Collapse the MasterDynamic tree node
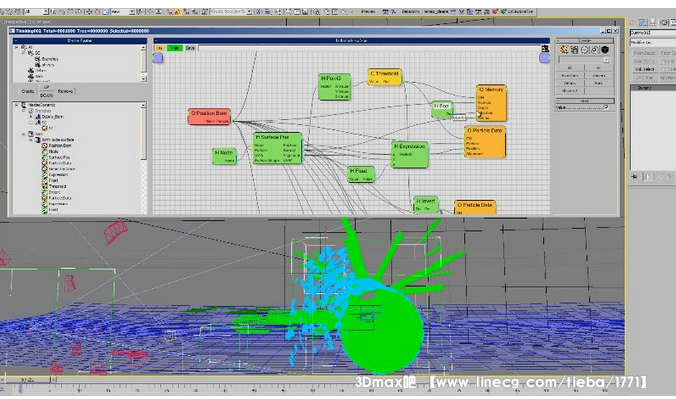Viewport: 676px width, 399px height. click(16, 105)
